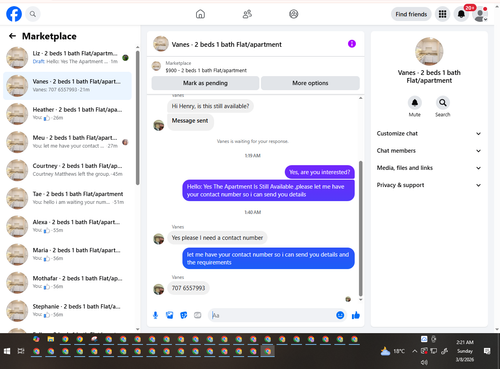Open the Groups icon in top navigation
Viewport: 500px width, 369px height.
pyautogui.click(x=294, y=14)
